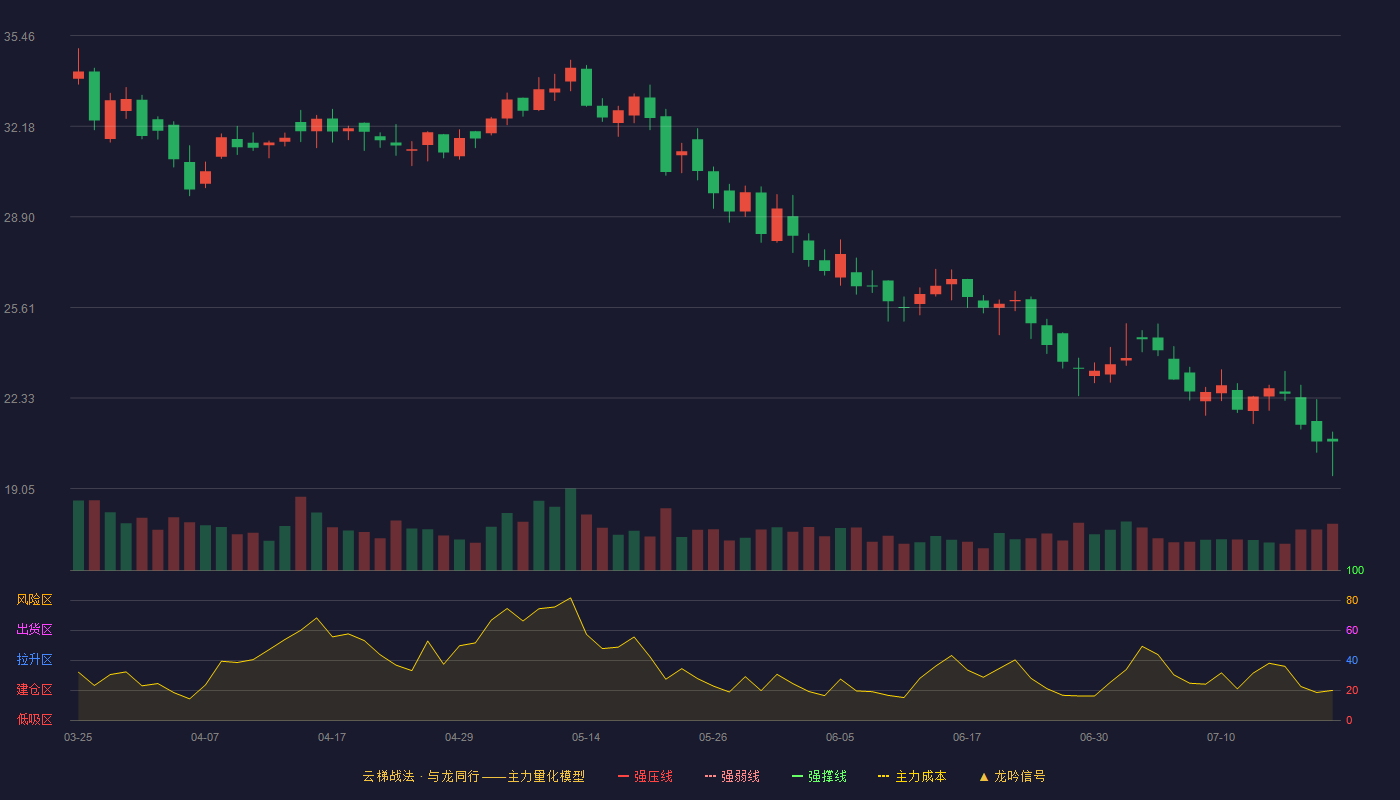Click the tallest volume bar near 05-14
This screenshot has width=1400, height=800.
pyautogui.click(x=570, y=529)
